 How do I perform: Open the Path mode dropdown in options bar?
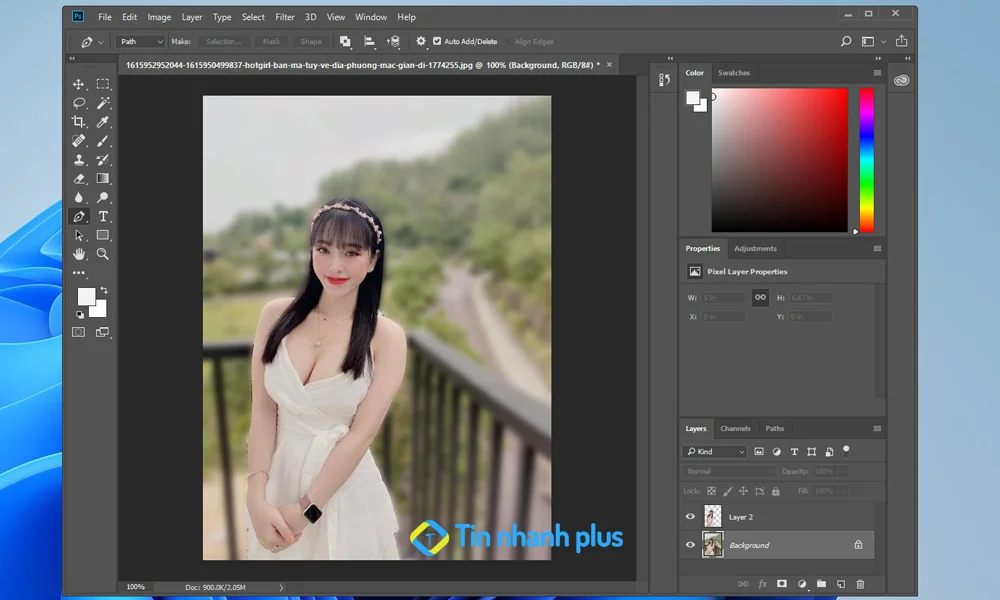[139, 41]
